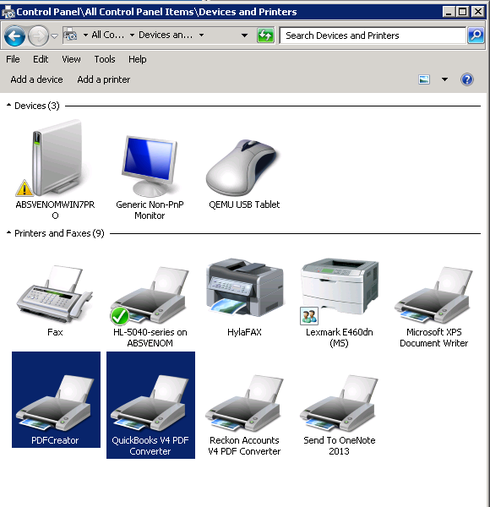Screen dimensions: 490x507
Task: Open the view options dropdown arrow
Action: pyautogui.click(x=445, y=80)
